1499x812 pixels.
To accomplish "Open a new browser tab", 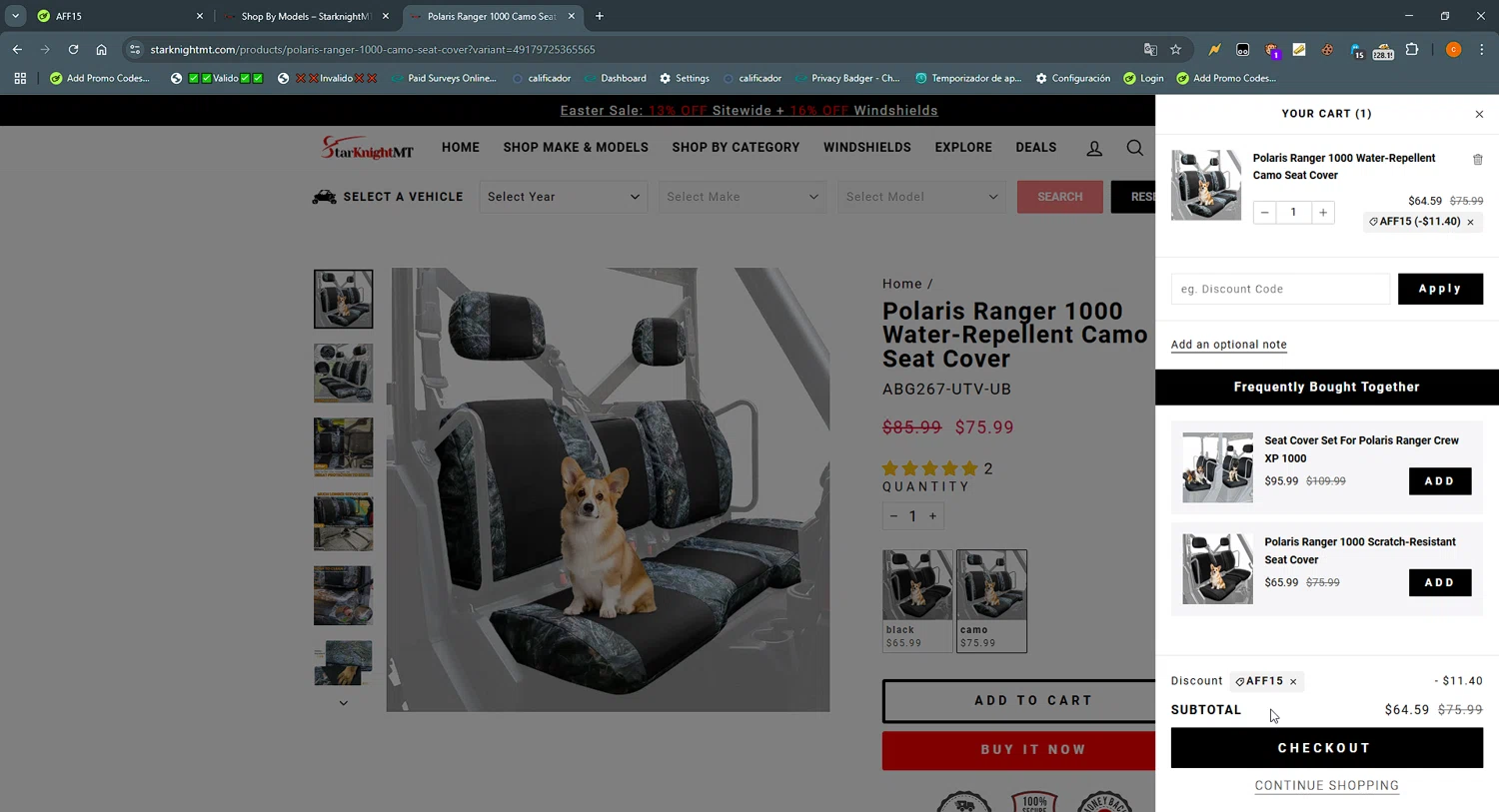I will tap(600, 16).
